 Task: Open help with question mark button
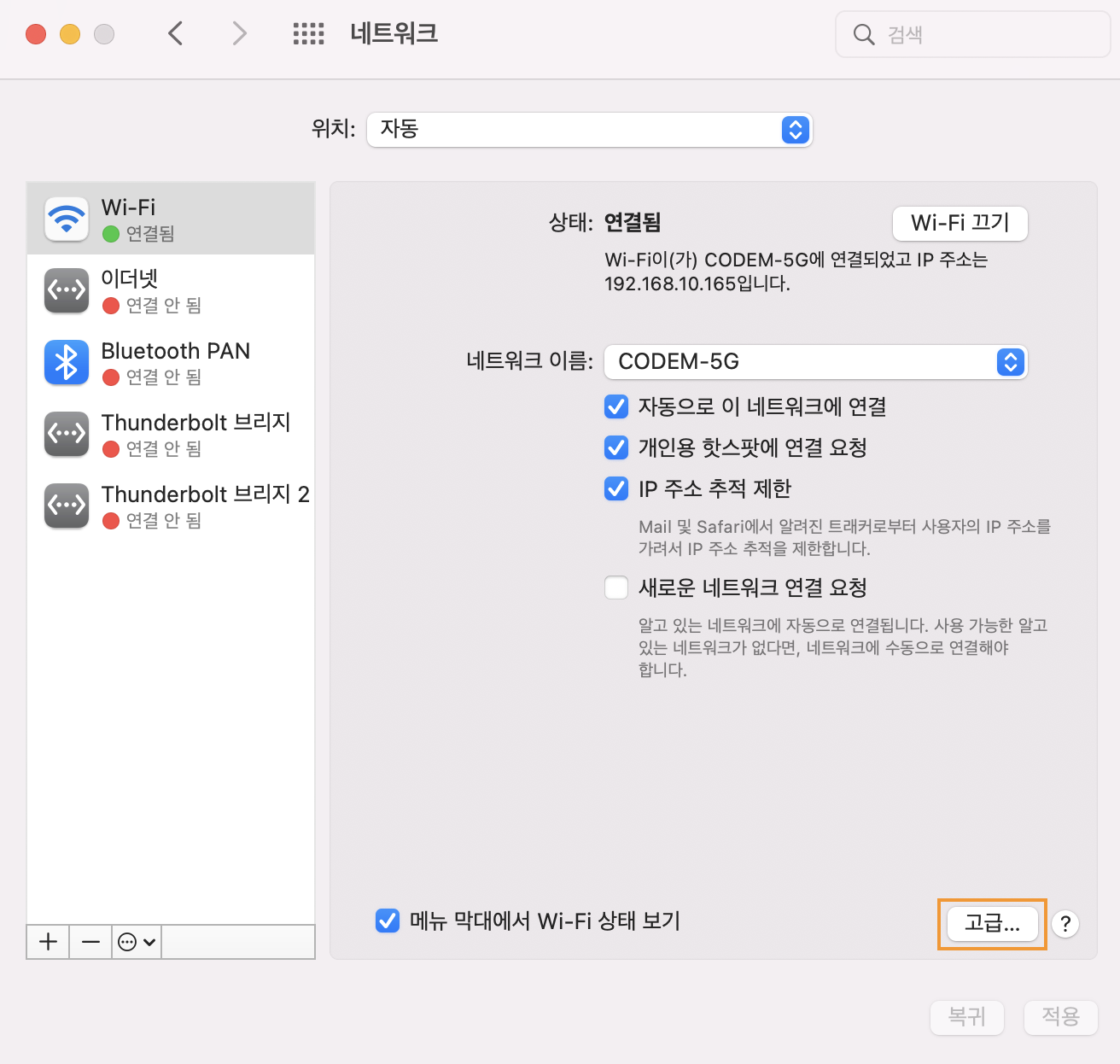[x=1065, y=924]
